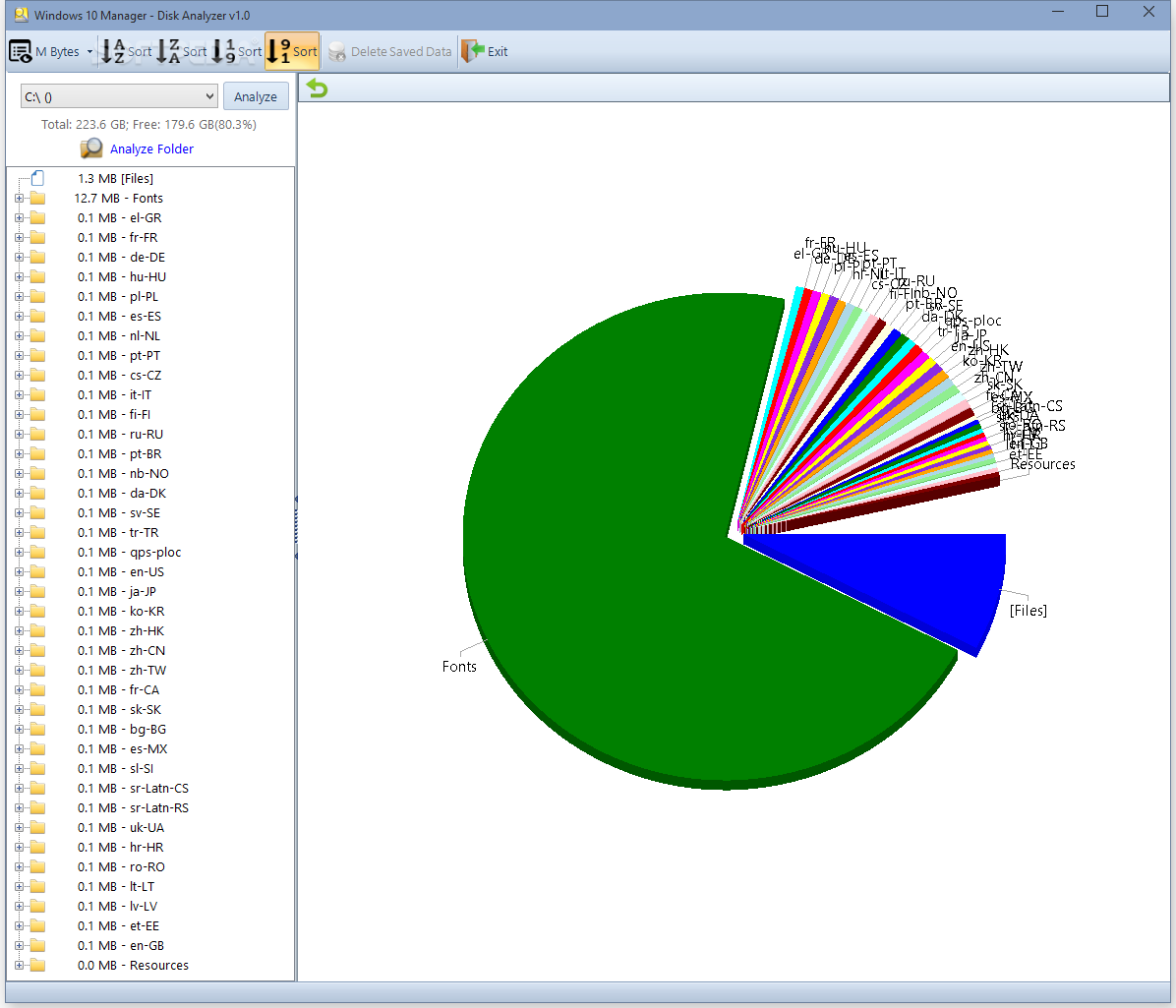
Task: Click the de-DE folder icon
Action: [x=37, y=258]
